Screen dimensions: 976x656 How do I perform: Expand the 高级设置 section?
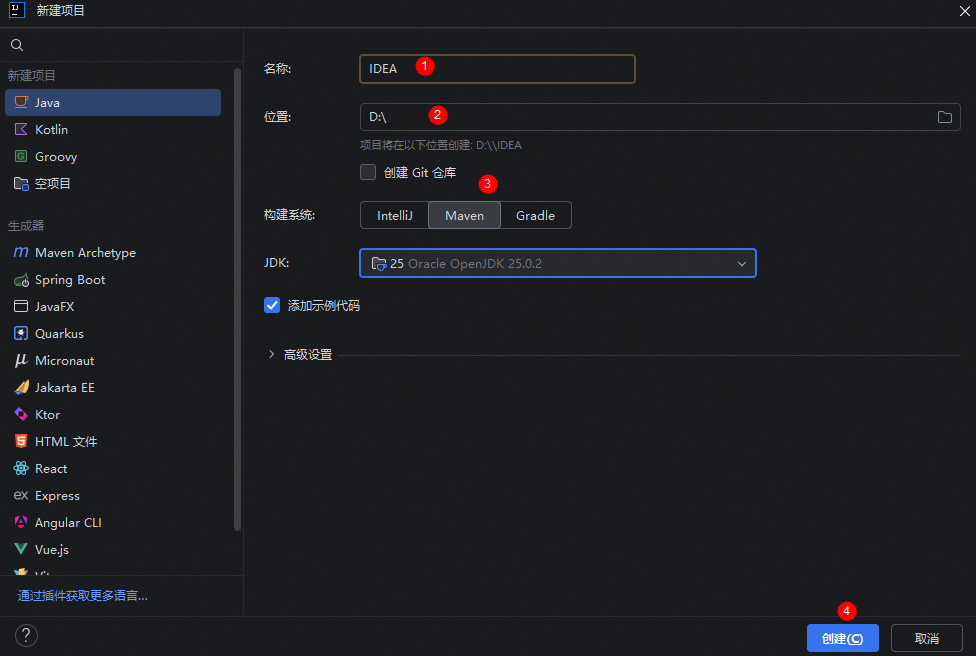click(x=271, y=354)
